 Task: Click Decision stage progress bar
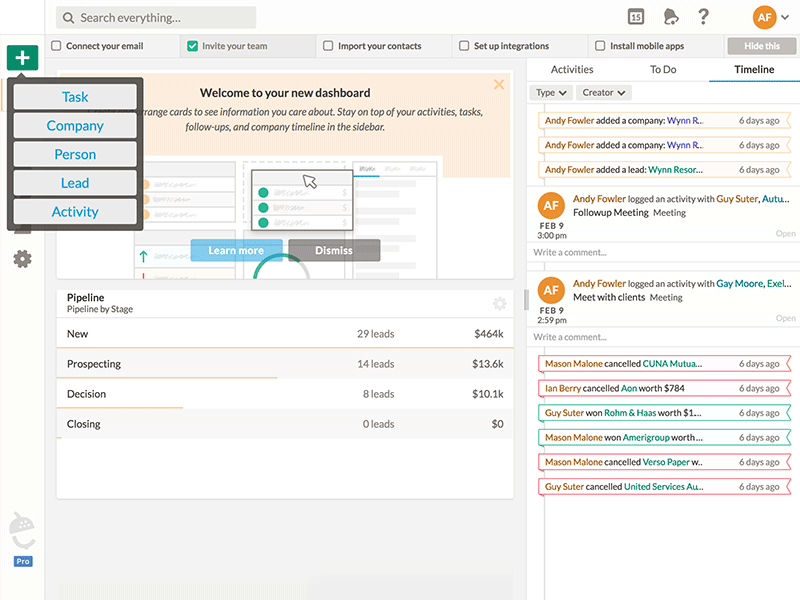[119, 408]
